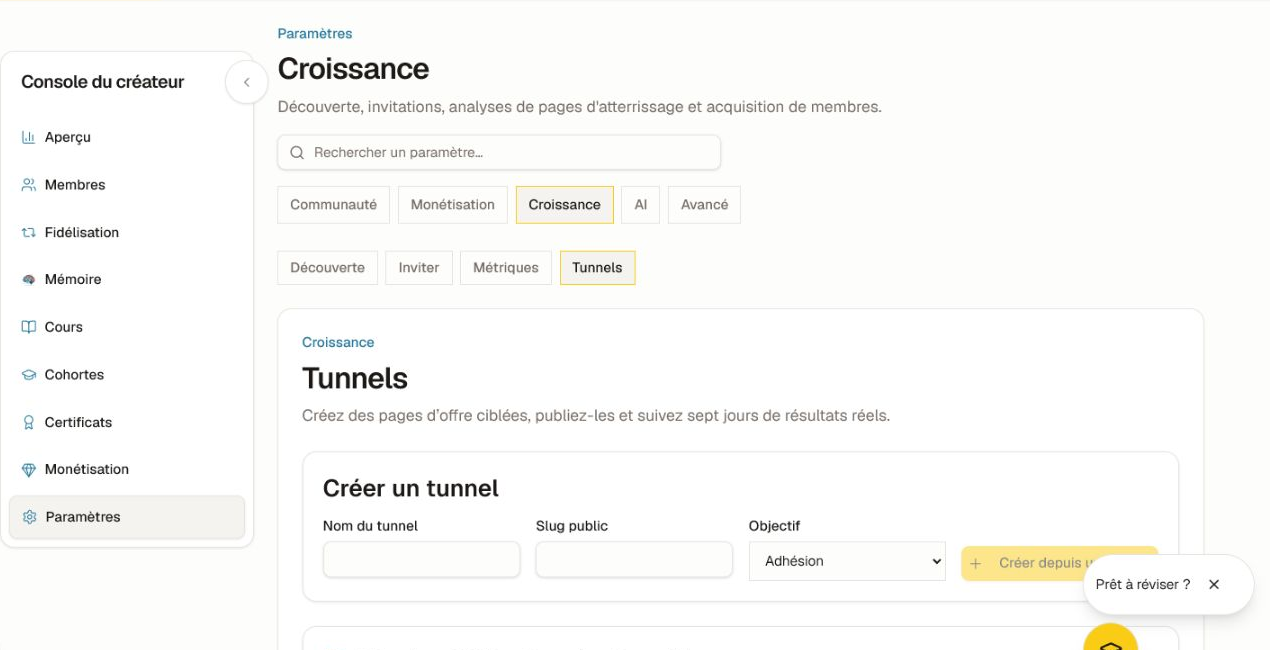This screenshot has height=650, width=1270.
Task: Click the Slug public label
Action: click(x=572, y=526)
